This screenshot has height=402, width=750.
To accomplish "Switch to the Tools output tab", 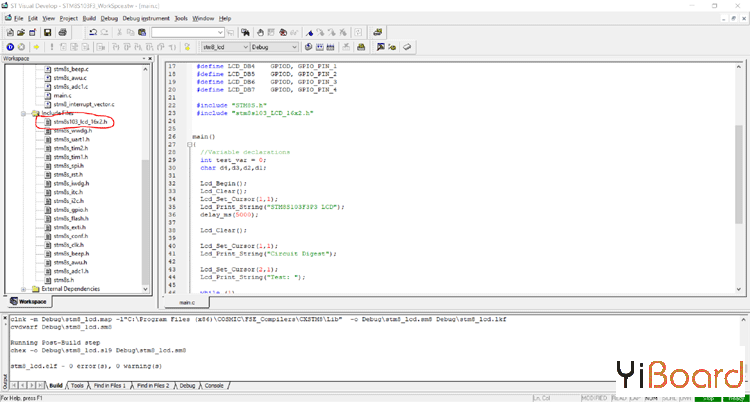I will pos(77,385).
